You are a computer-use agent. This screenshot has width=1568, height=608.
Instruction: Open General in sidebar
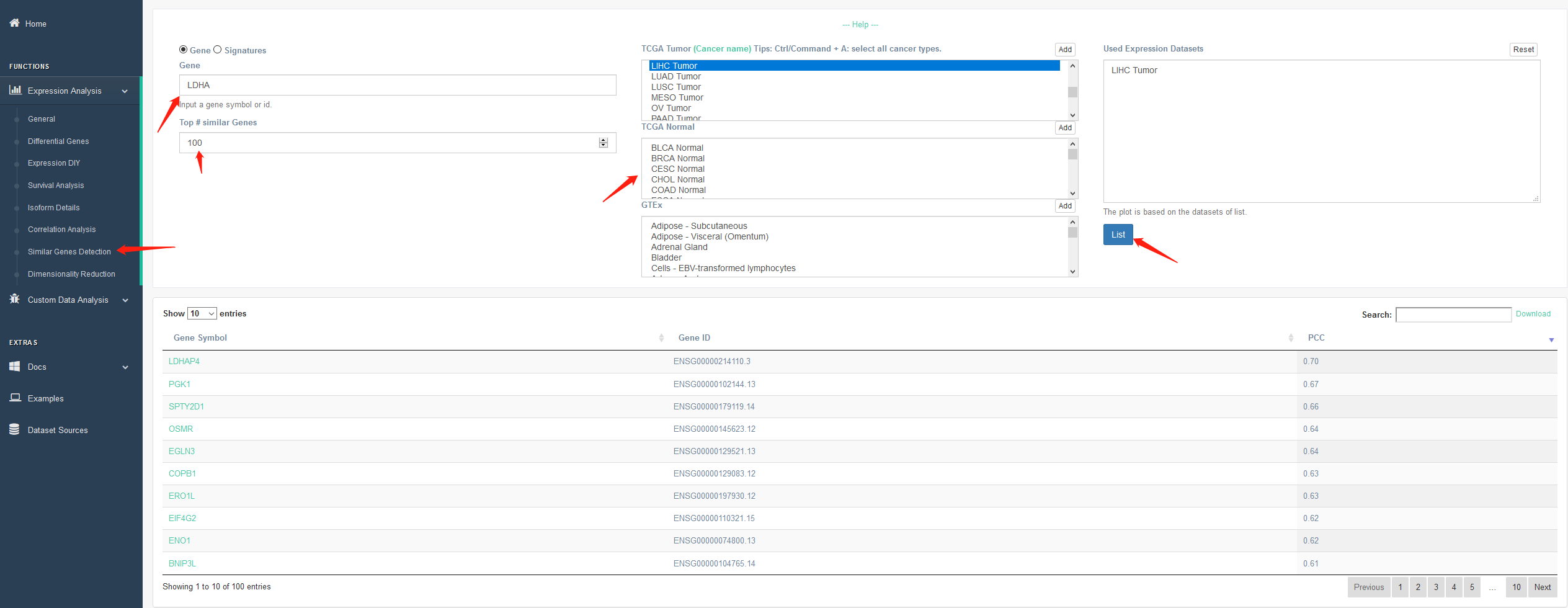click(42, 119)
